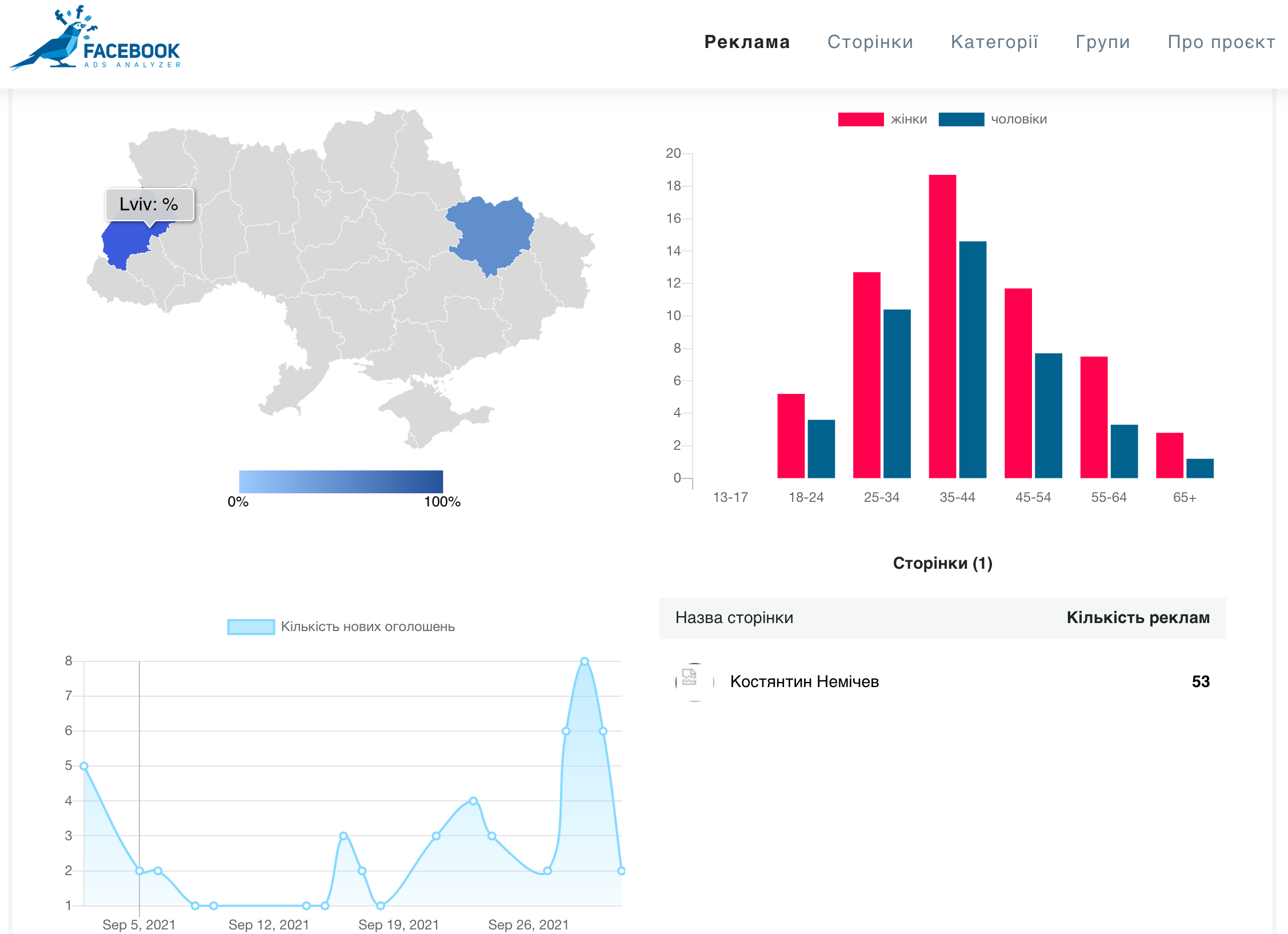The width and height of the screenshot is (1288, 934).
Task: Click the blue men bar for age 25-34
Action: (897, 393)
